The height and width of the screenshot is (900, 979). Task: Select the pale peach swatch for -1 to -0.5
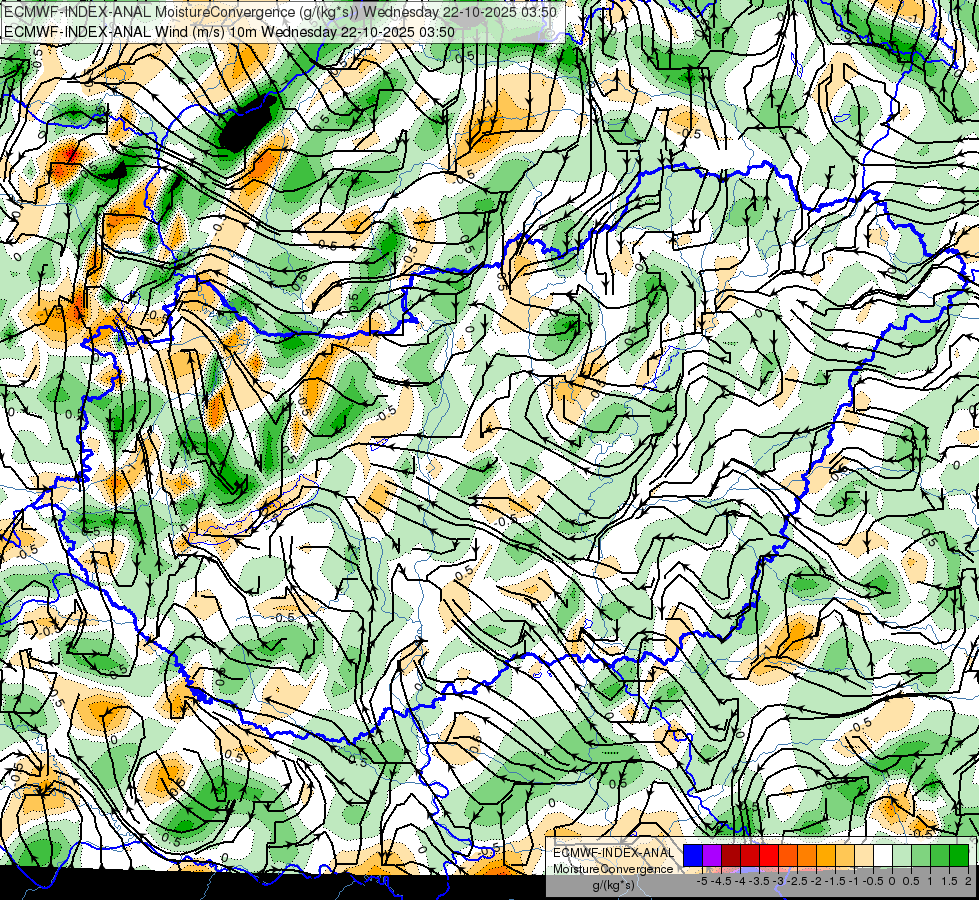(x=864, y=856)
